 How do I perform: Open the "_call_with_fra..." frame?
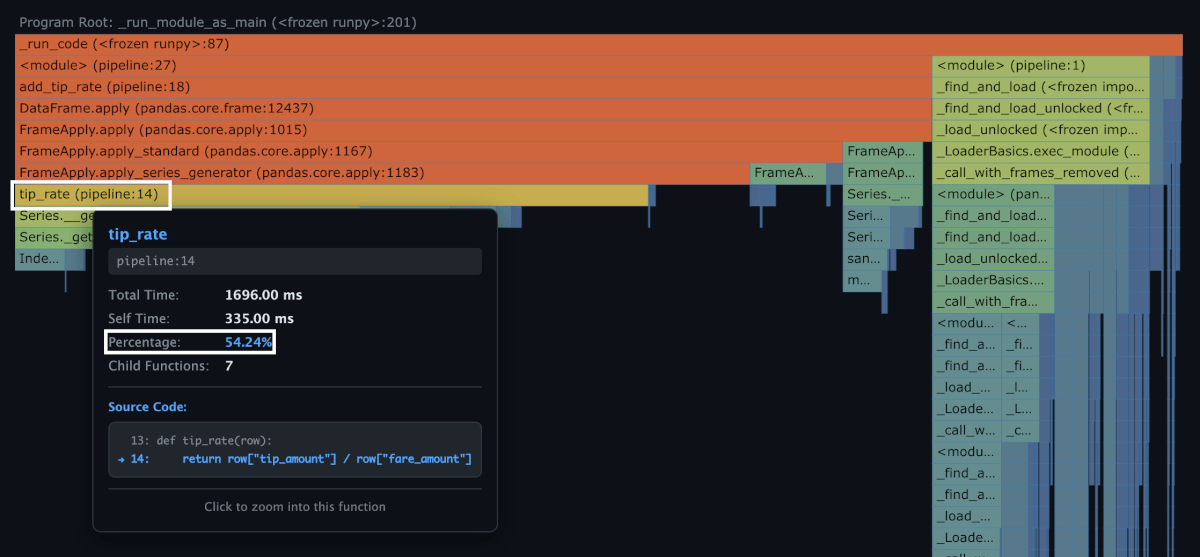coord(993,302)
